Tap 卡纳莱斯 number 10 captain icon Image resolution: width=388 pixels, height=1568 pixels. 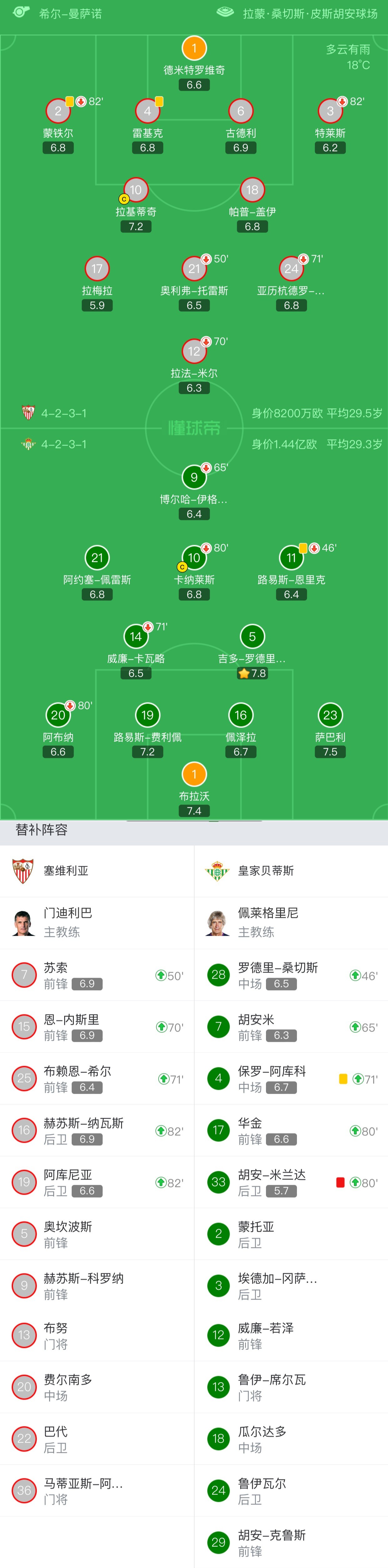point(194,557)
